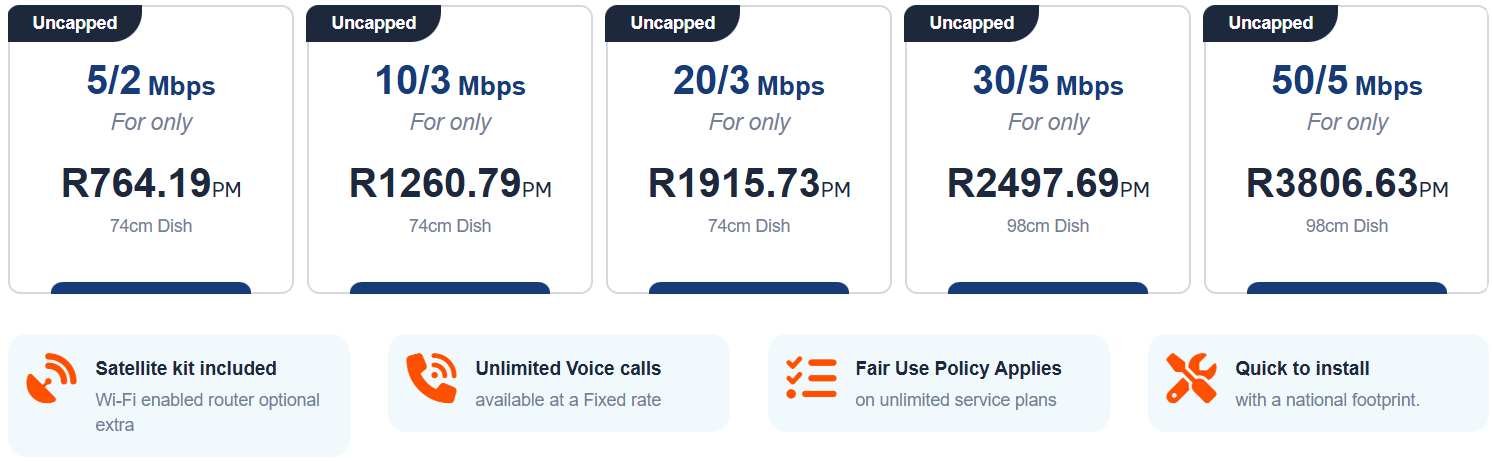
Task: Click the Uncapped badge on the 5/2 Mbps card
Action: tap(74, 23)
